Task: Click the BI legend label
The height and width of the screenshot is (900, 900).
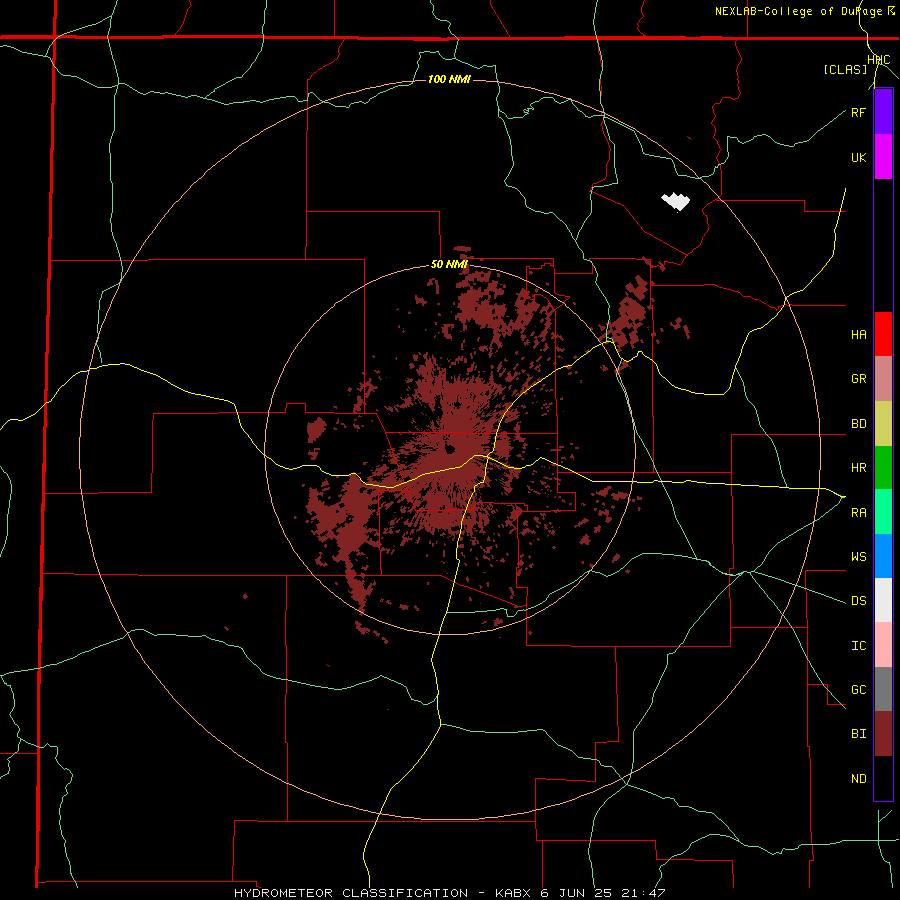Action: pyautogui.click(x=858, y=734)
